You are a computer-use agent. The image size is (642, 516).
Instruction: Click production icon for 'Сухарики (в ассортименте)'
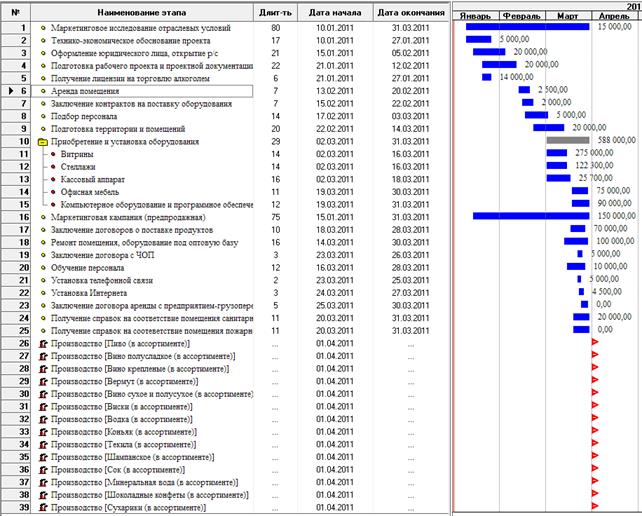tap(43, 508)
